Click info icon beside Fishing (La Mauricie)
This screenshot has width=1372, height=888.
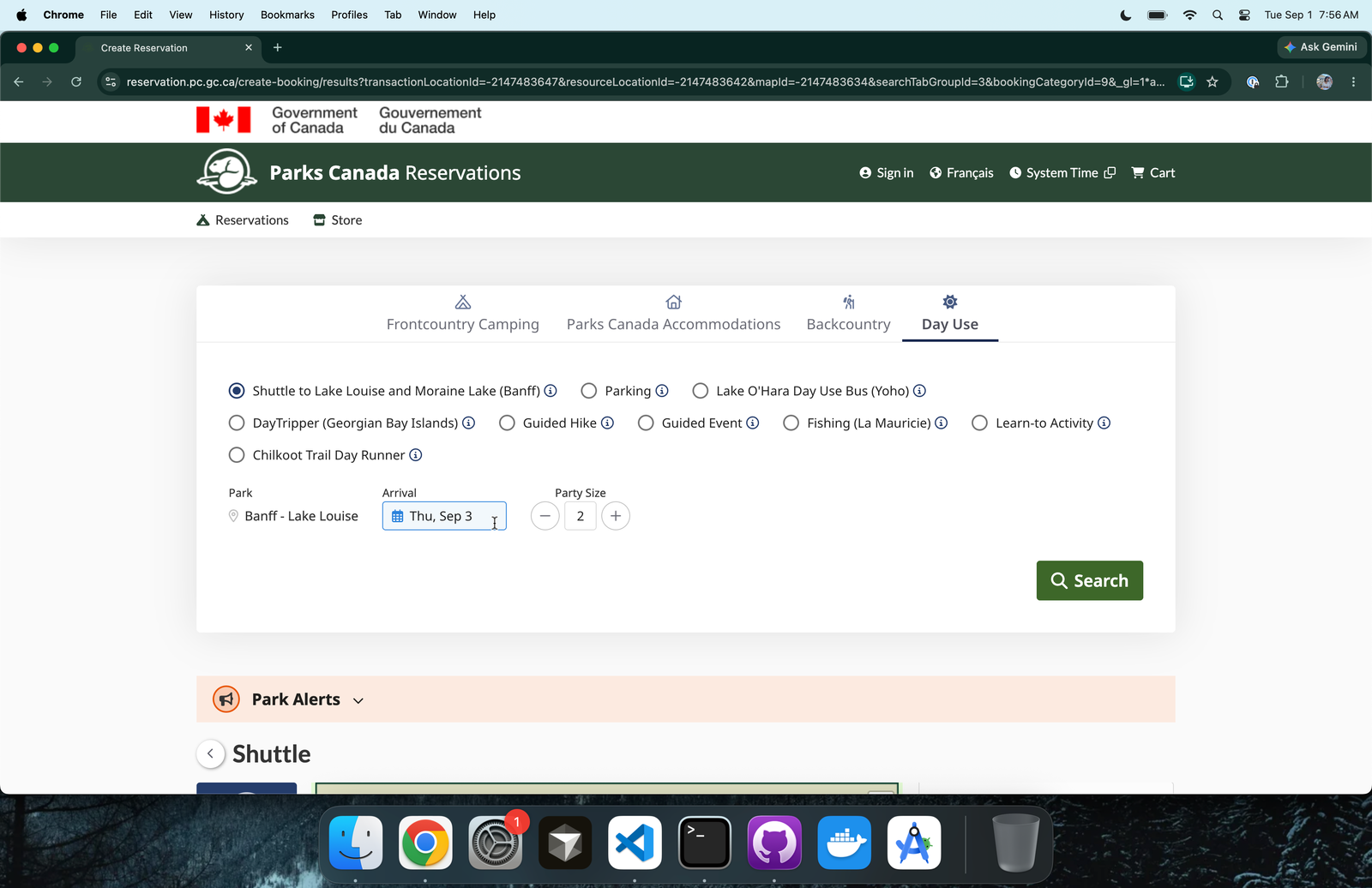click(x=942, y=423)
